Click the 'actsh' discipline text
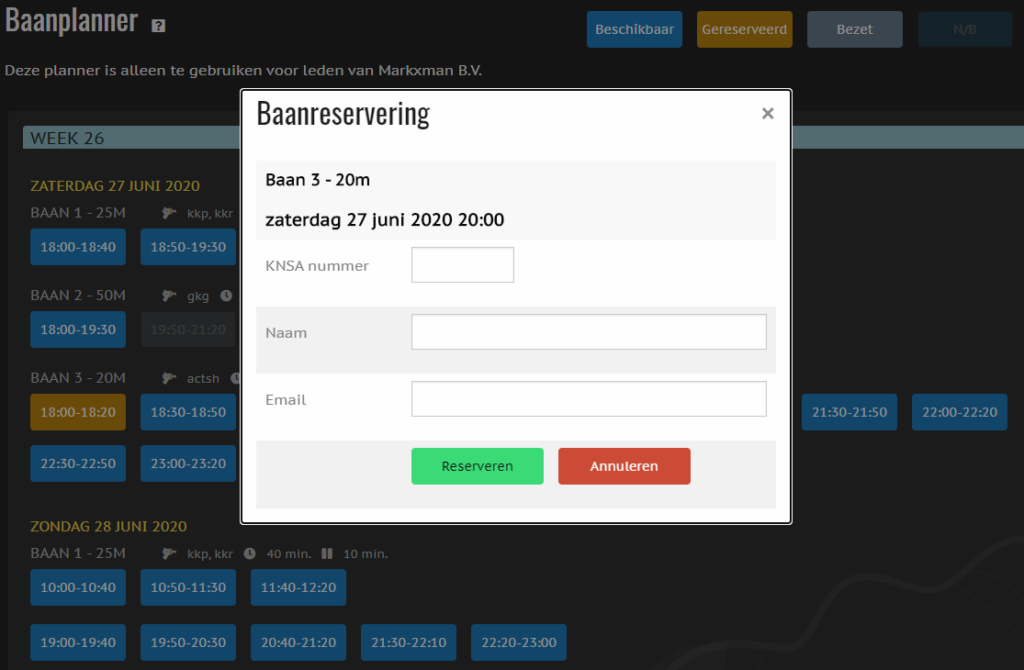The width and height of the screenshot is (1024, 670). point(203,379)
